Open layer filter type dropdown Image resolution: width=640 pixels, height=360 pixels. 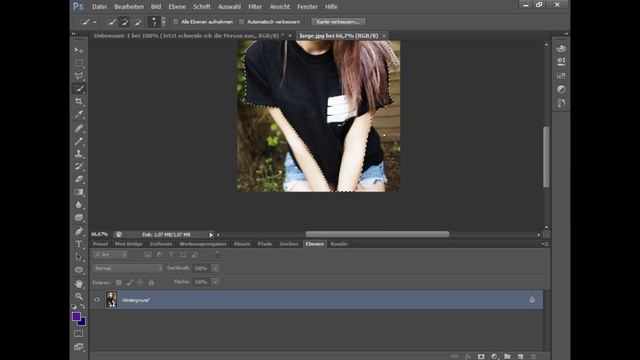click(110, 255)
